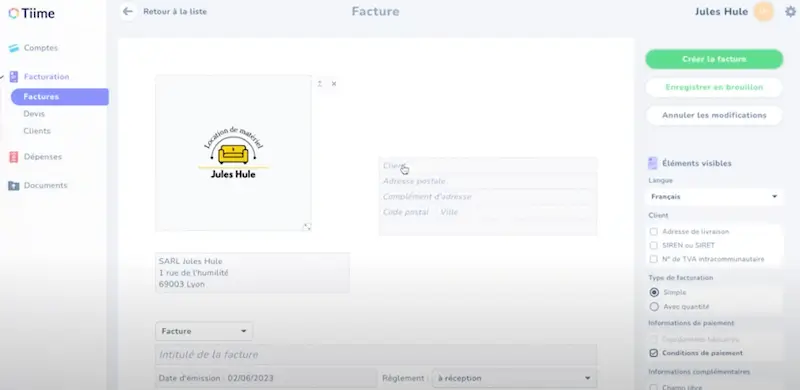The image size is (800, 390).
Task: Click the Comptes card icon
Action: coord(14,48)
